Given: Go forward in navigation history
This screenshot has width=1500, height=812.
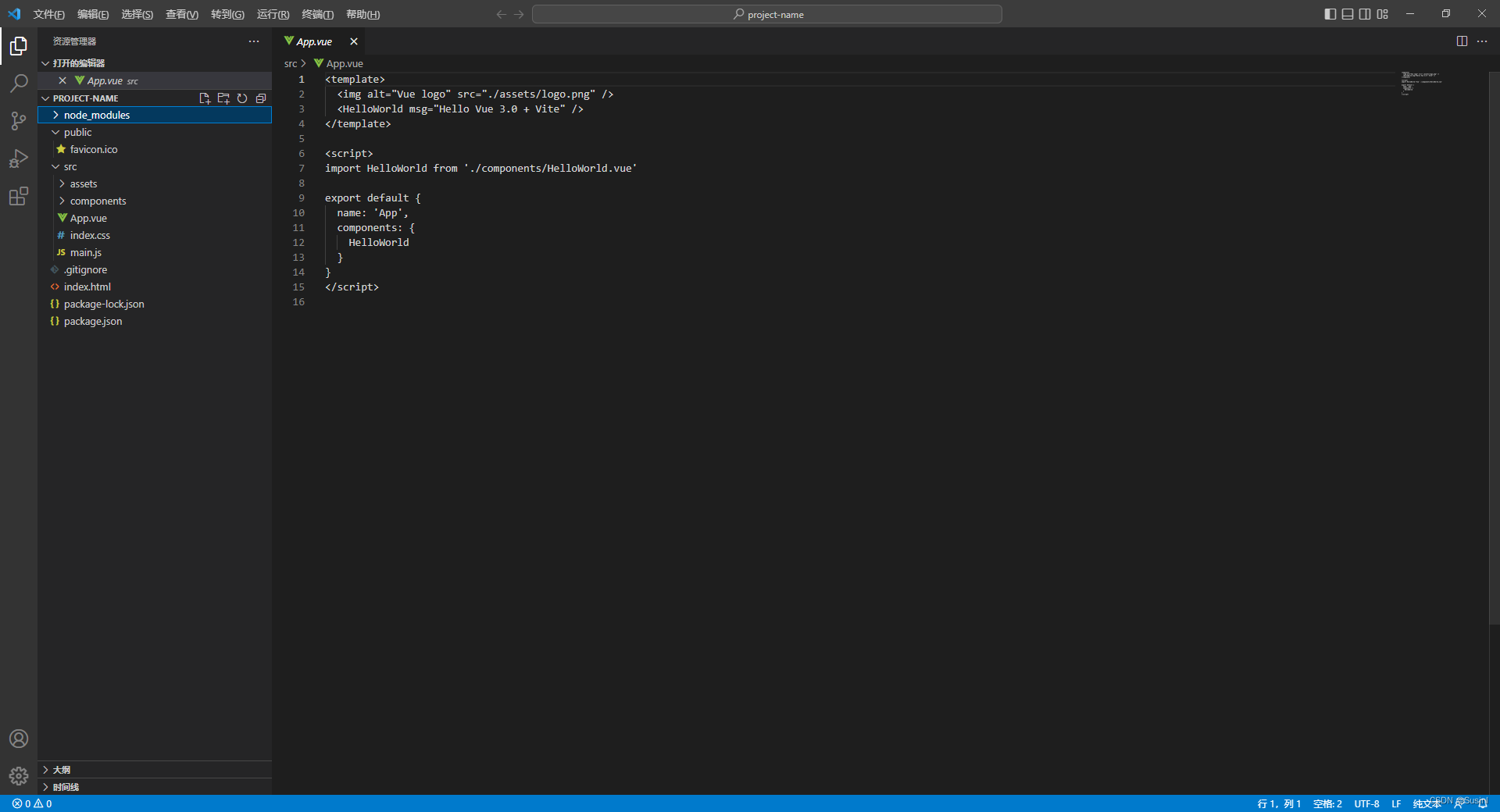Looking at the screenshot, I should (519, 14).
